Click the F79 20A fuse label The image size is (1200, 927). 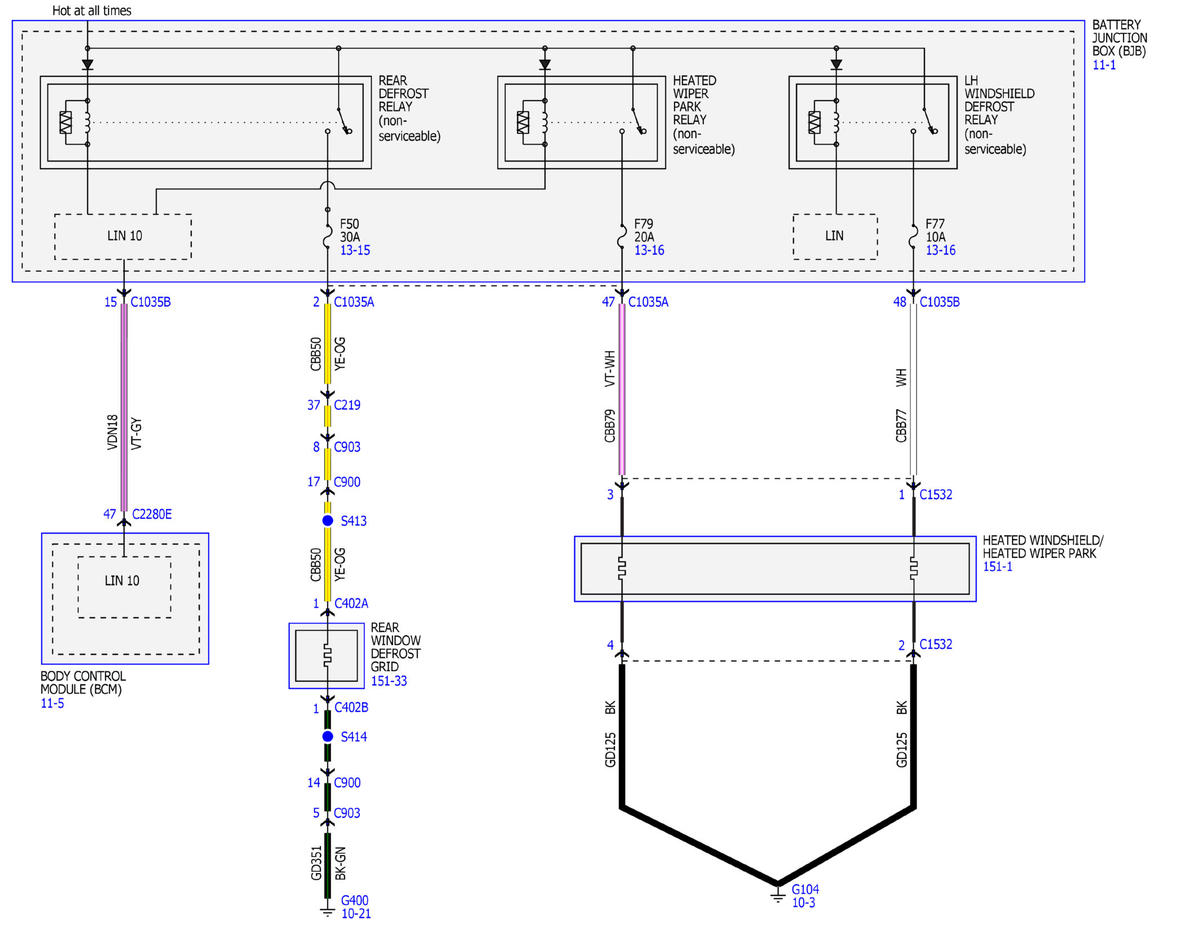pyautogui.click(x=644, y=230)
